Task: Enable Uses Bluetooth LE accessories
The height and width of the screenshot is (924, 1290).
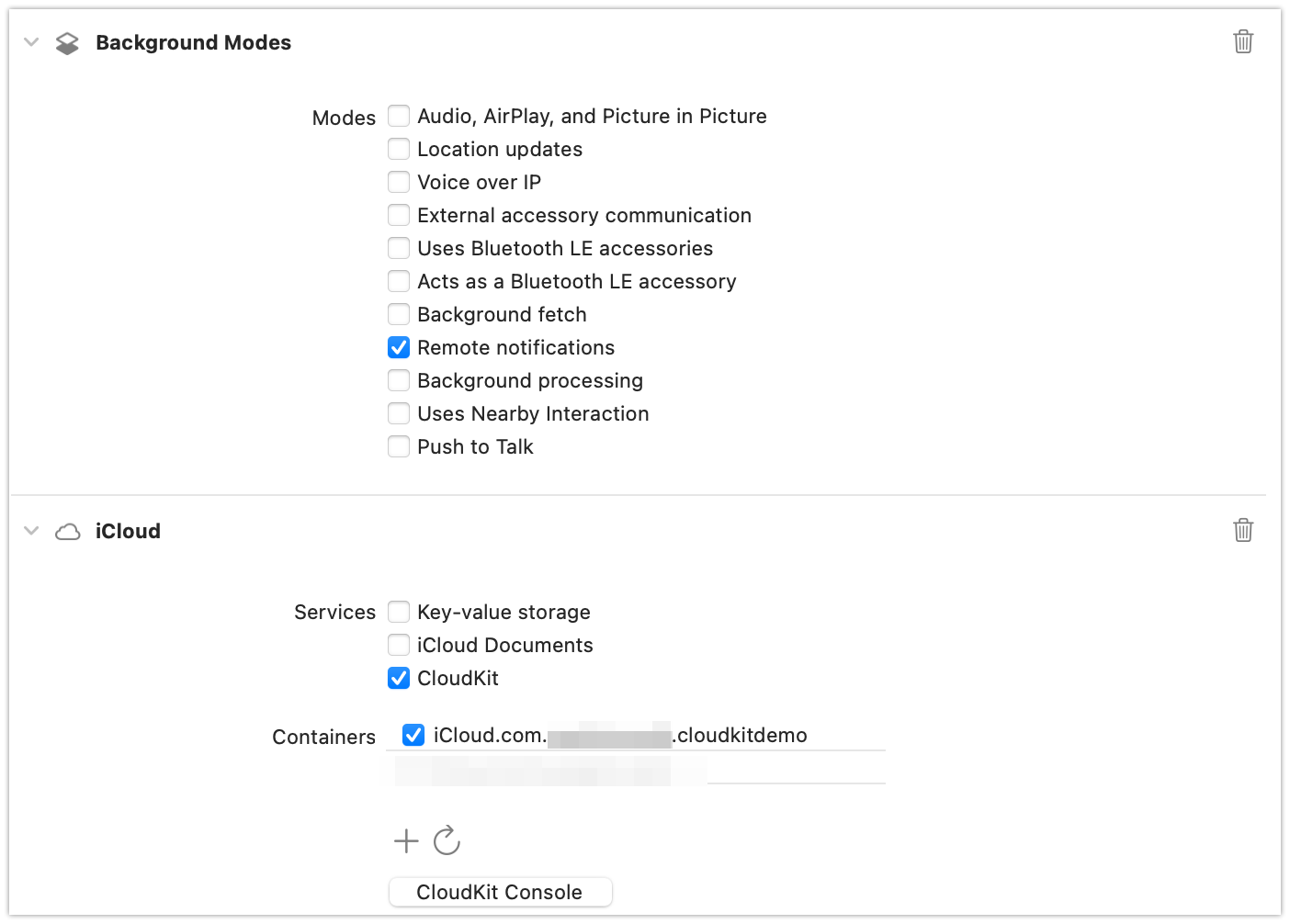Action: coord(398,248)
